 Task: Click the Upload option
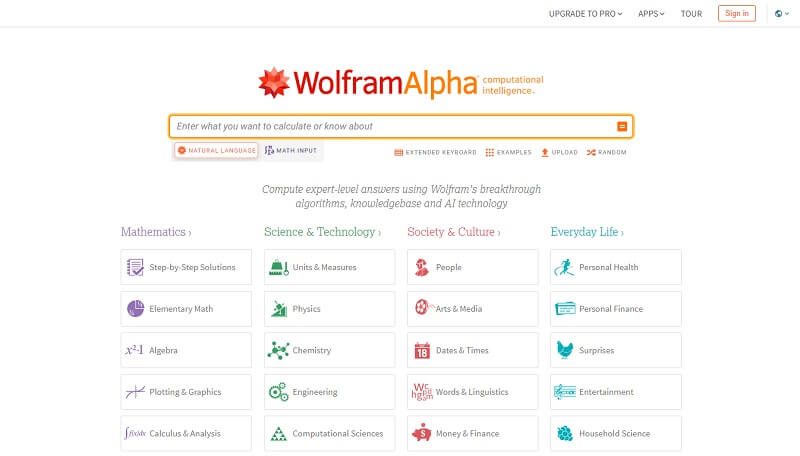(559, 152)
